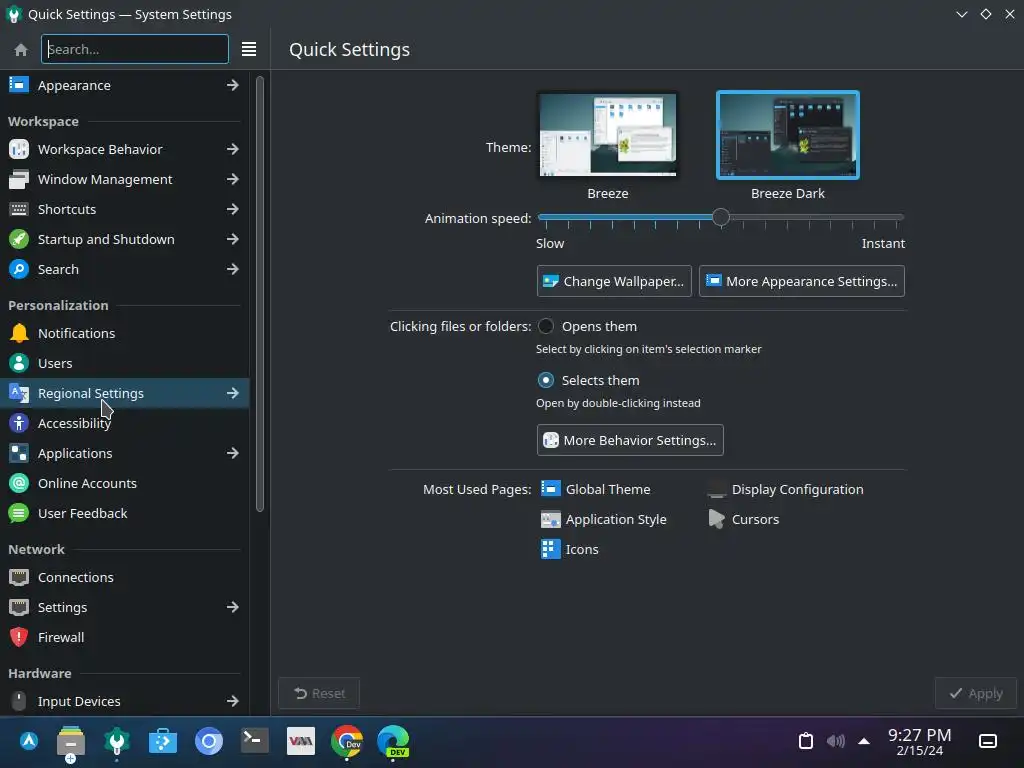Click the Notifications bell icon

[19, 333]
